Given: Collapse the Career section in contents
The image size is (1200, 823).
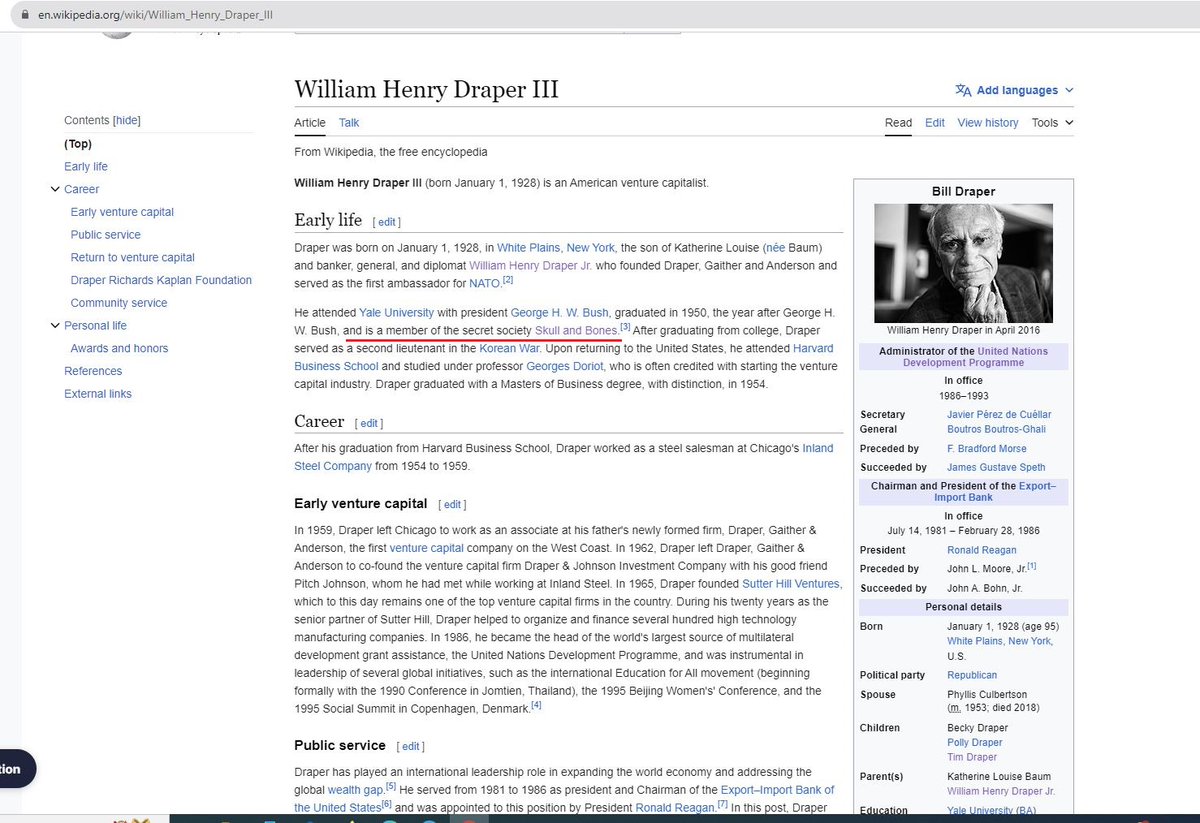Looking at the screenshot, I should (55, 189).
